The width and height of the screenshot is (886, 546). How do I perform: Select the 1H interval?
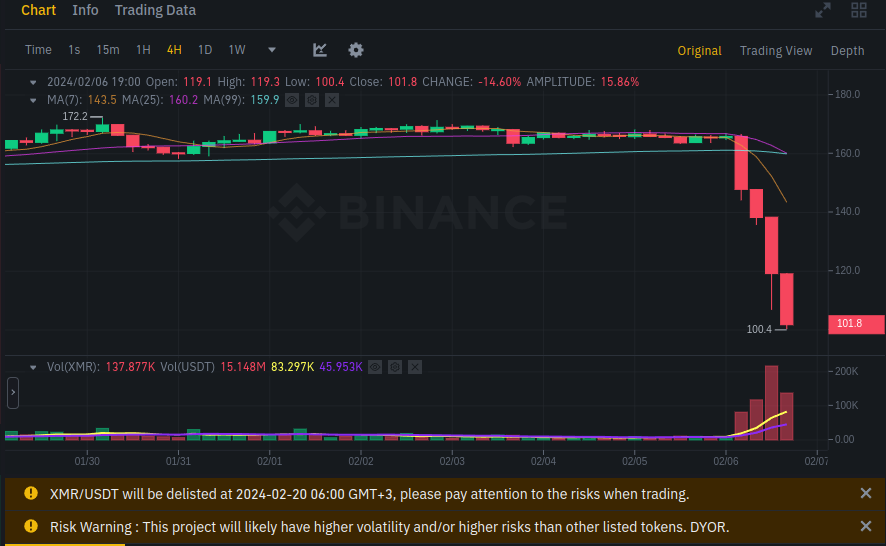point(144,50)
